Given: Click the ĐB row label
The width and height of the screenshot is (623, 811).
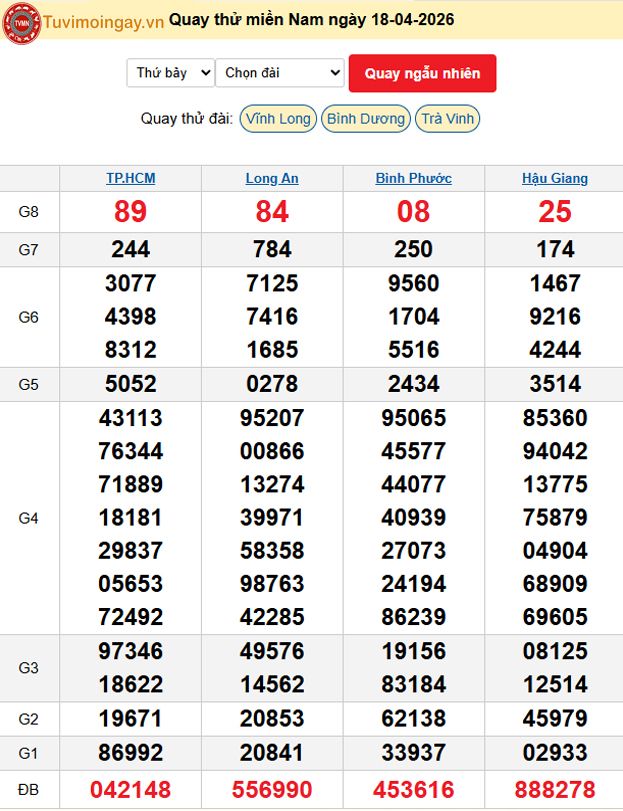Looking at the screenshot, I should (29, 789).
